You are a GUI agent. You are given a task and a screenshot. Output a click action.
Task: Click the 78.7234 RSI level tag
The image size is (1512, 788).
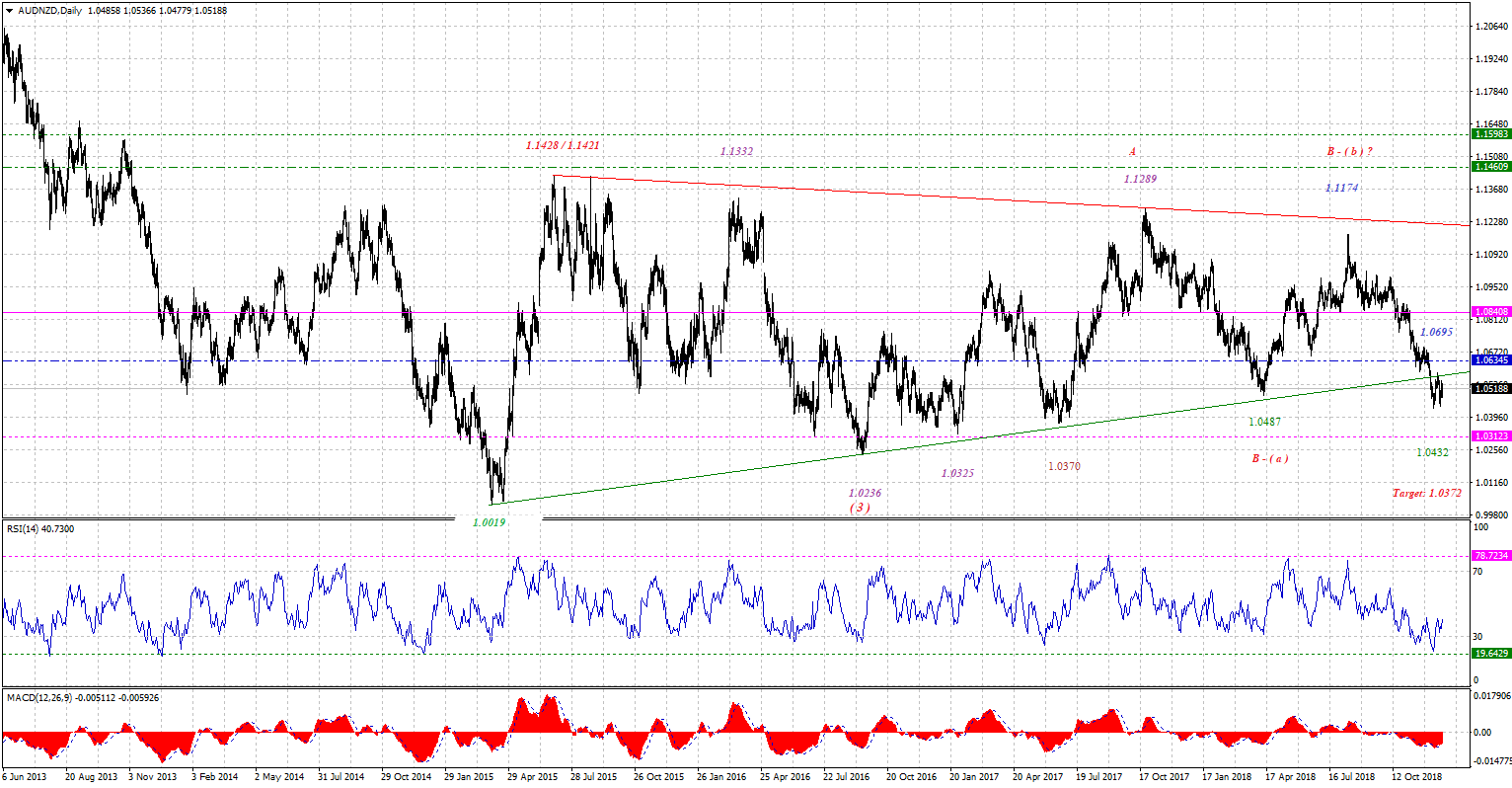click(1490, 556)
